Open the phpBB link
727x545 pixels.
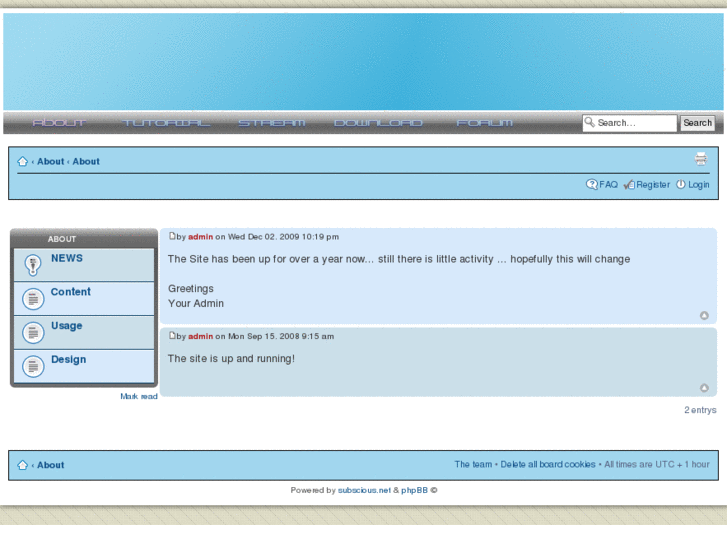coord(414,490)
